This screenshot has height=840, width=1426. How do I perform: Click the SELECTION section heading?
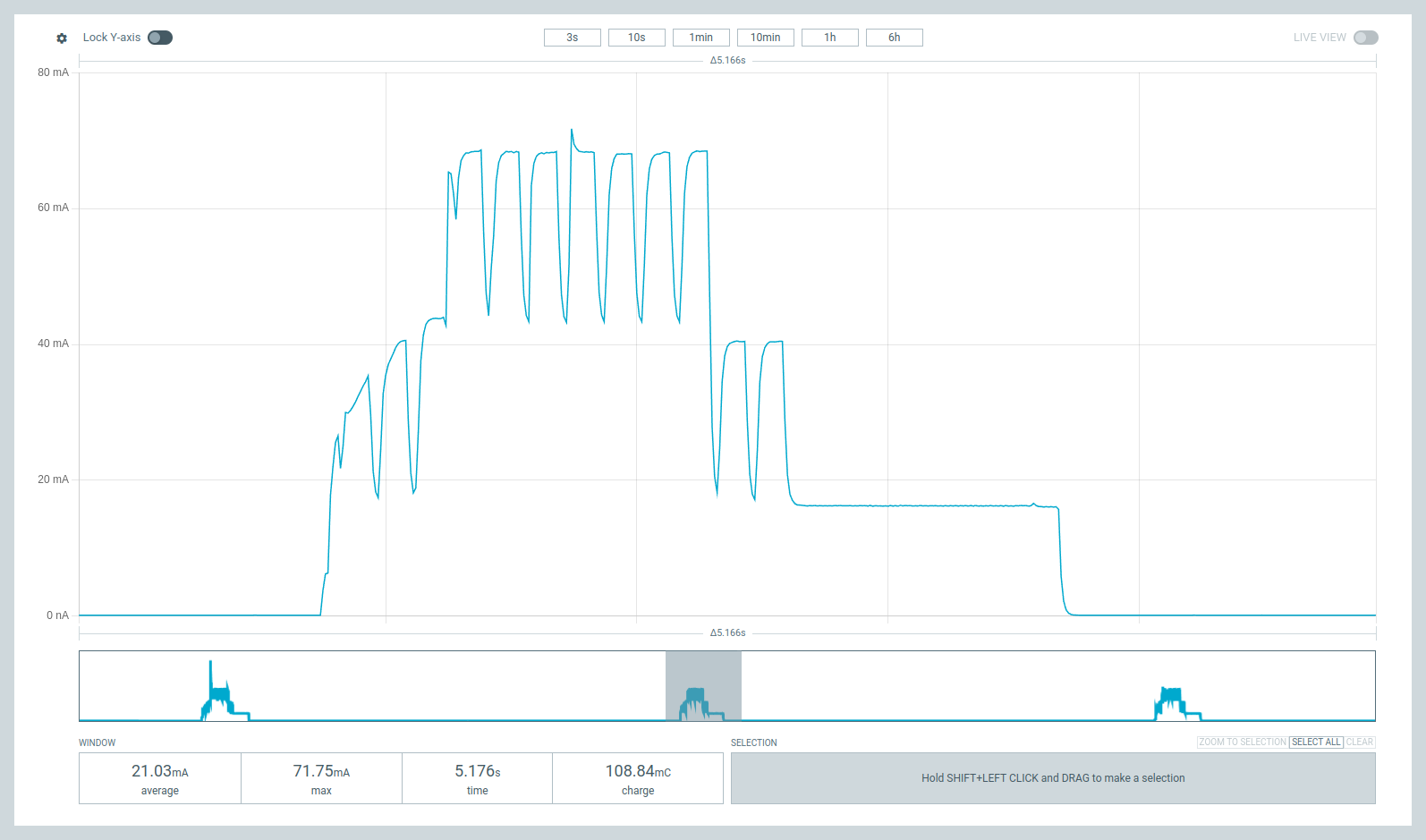[754, 743]
